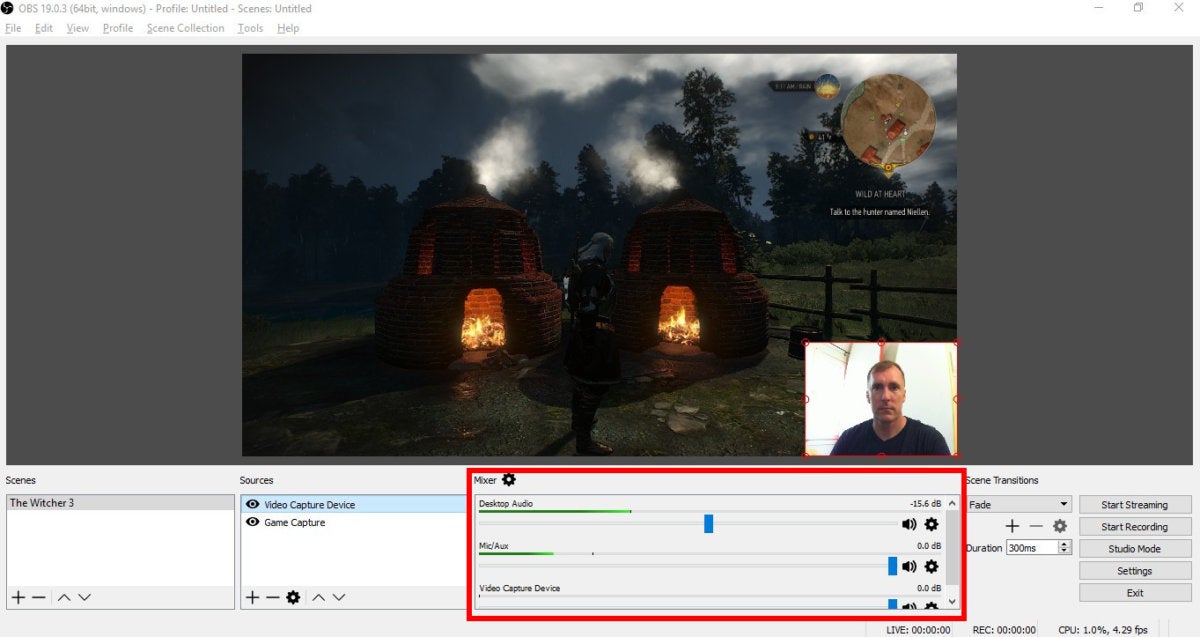
Task: Click Start Streaming
Action: (x=1136, y=505)
